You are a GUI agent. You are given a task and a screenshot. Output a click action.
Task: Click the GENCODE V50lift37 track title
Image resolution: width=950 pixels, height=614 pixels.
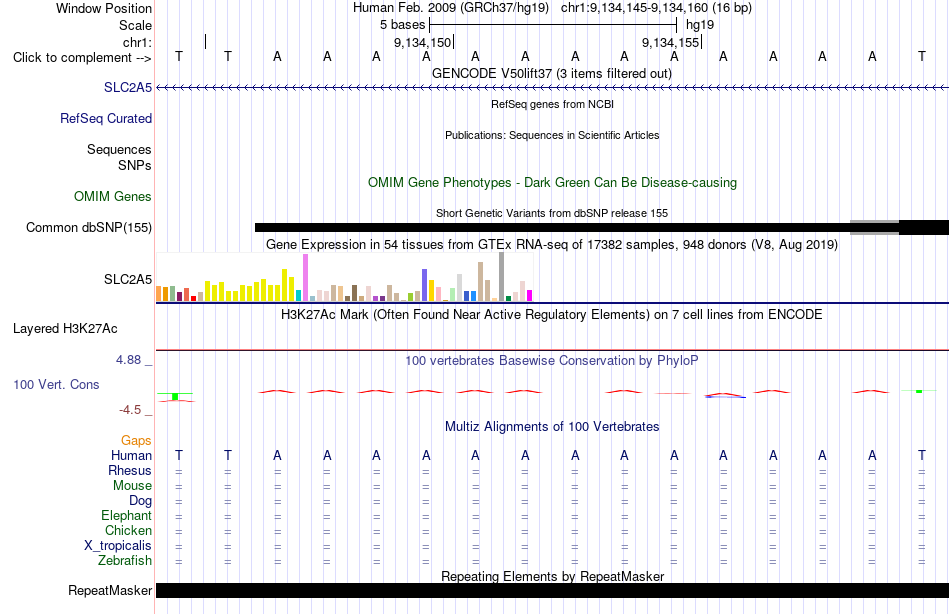552,73
